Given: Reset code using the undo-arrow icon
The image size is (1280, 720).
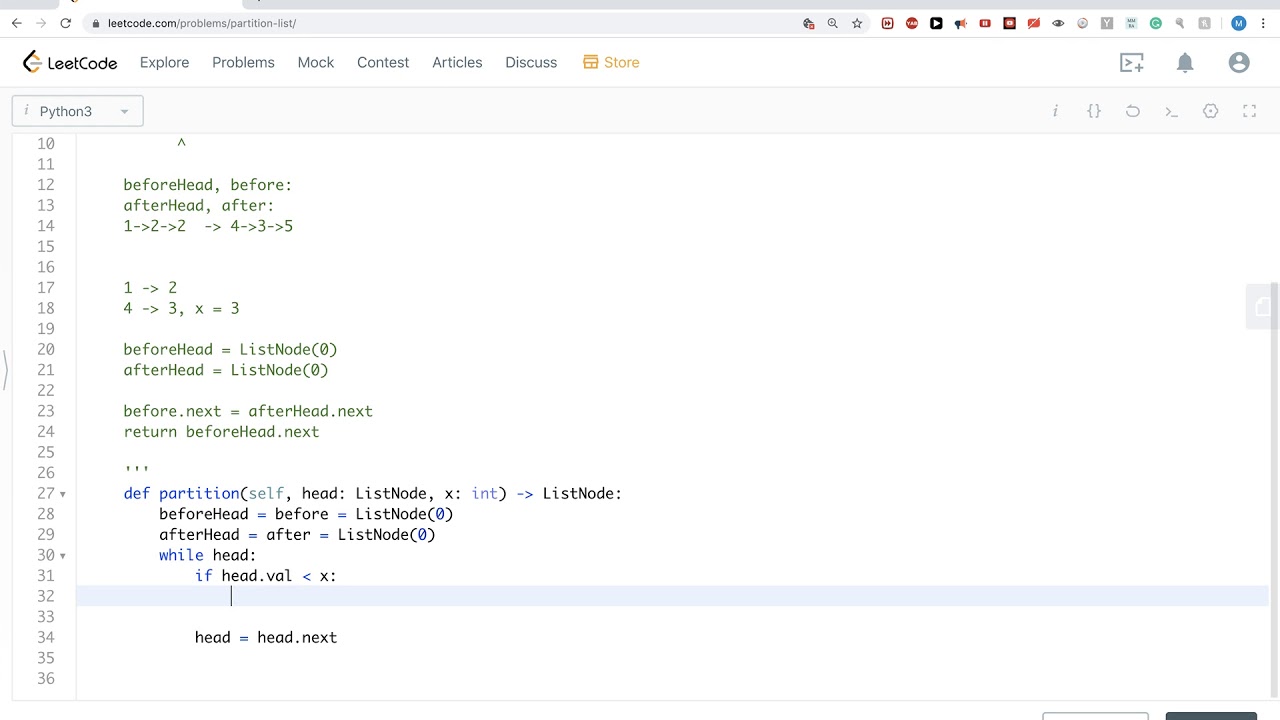Looking at the screenshot, I should [x=1133, y=111].
